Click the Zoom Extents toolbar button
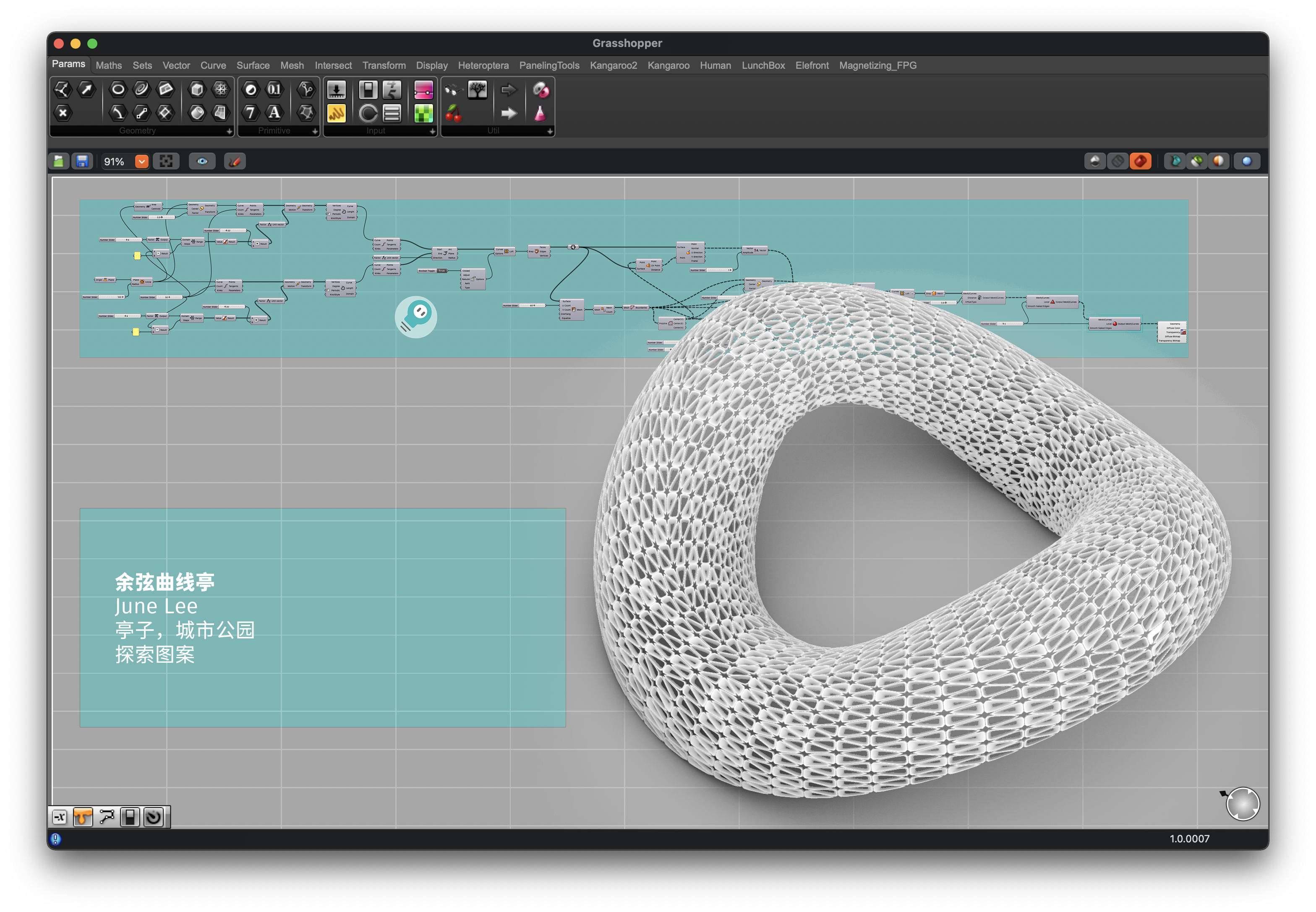1316x912 pixels. (166, 162)
